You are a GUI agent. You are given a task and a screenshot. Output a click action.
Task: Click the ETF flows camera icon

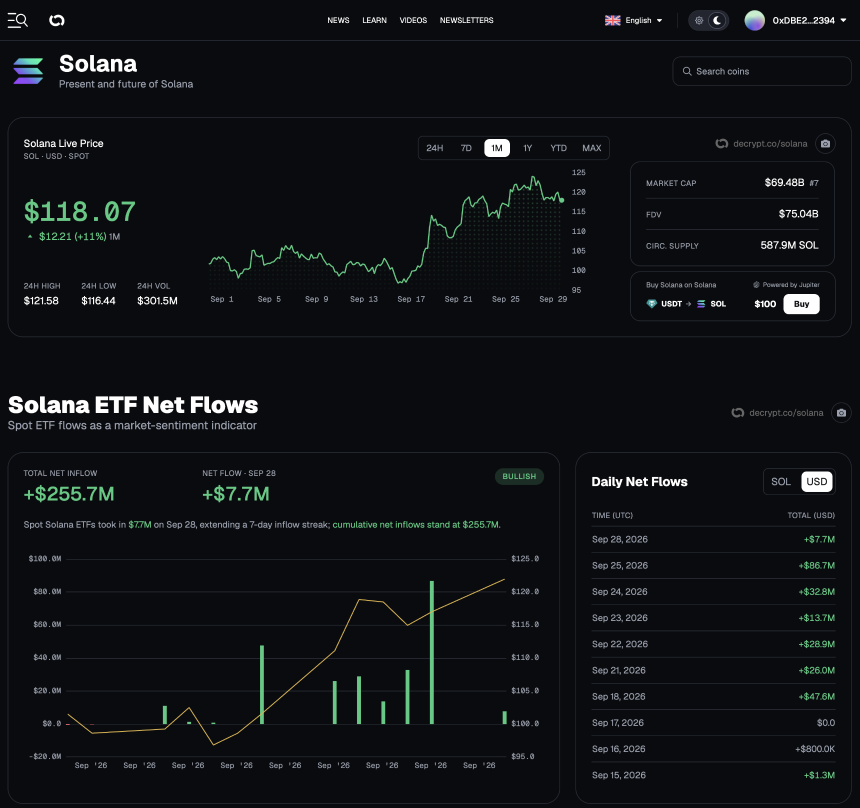(x=841, y=413)
